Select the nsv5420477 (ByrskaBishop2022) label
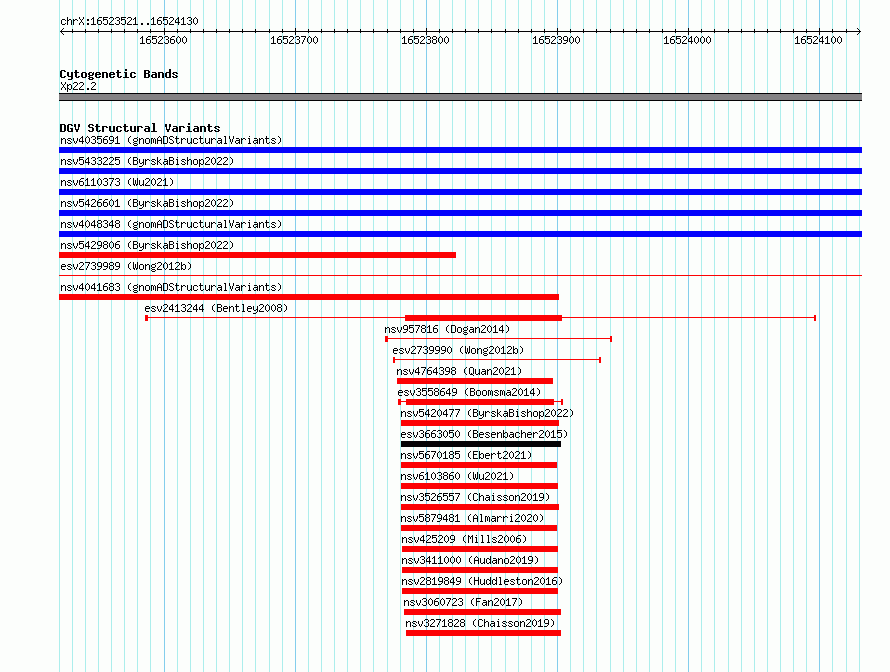The height and width of the screenshot is (672, 890). (x=487, y=413)
